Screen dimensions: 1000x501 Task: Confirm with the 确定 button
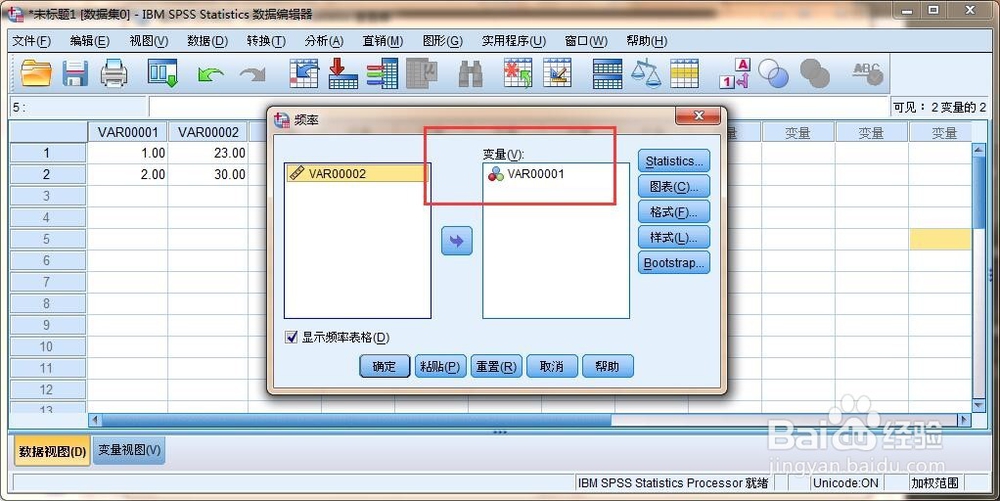point(385,367)
